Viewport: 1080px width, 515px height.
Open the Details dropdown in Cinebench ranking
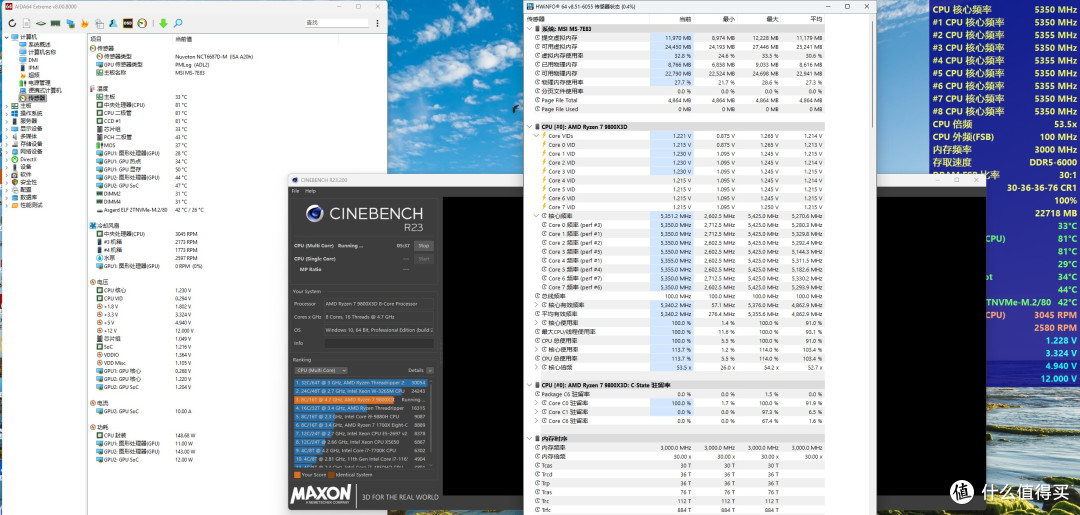pyautogui.click(x=430, y=370)
